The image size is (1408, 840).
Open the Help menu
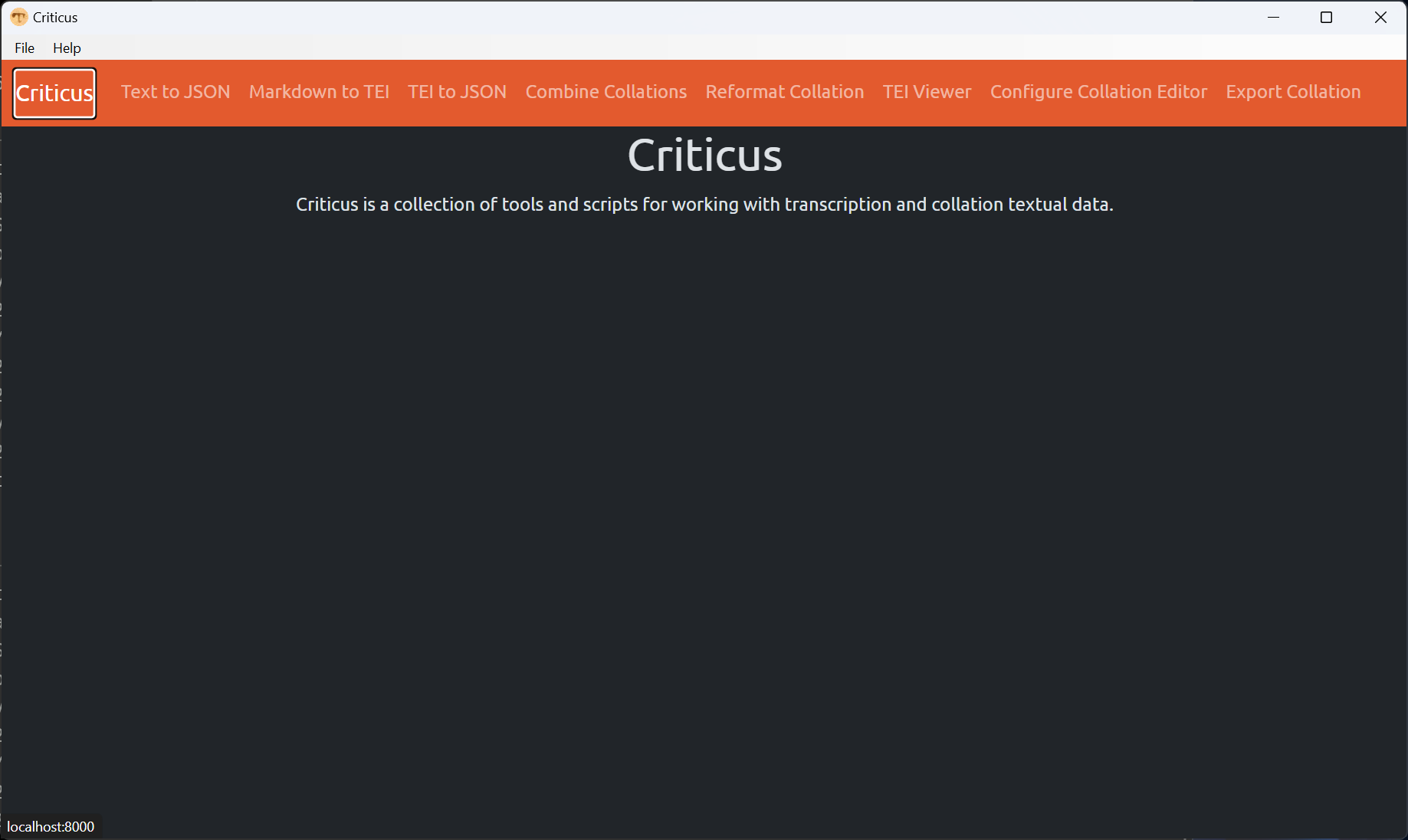67,48
